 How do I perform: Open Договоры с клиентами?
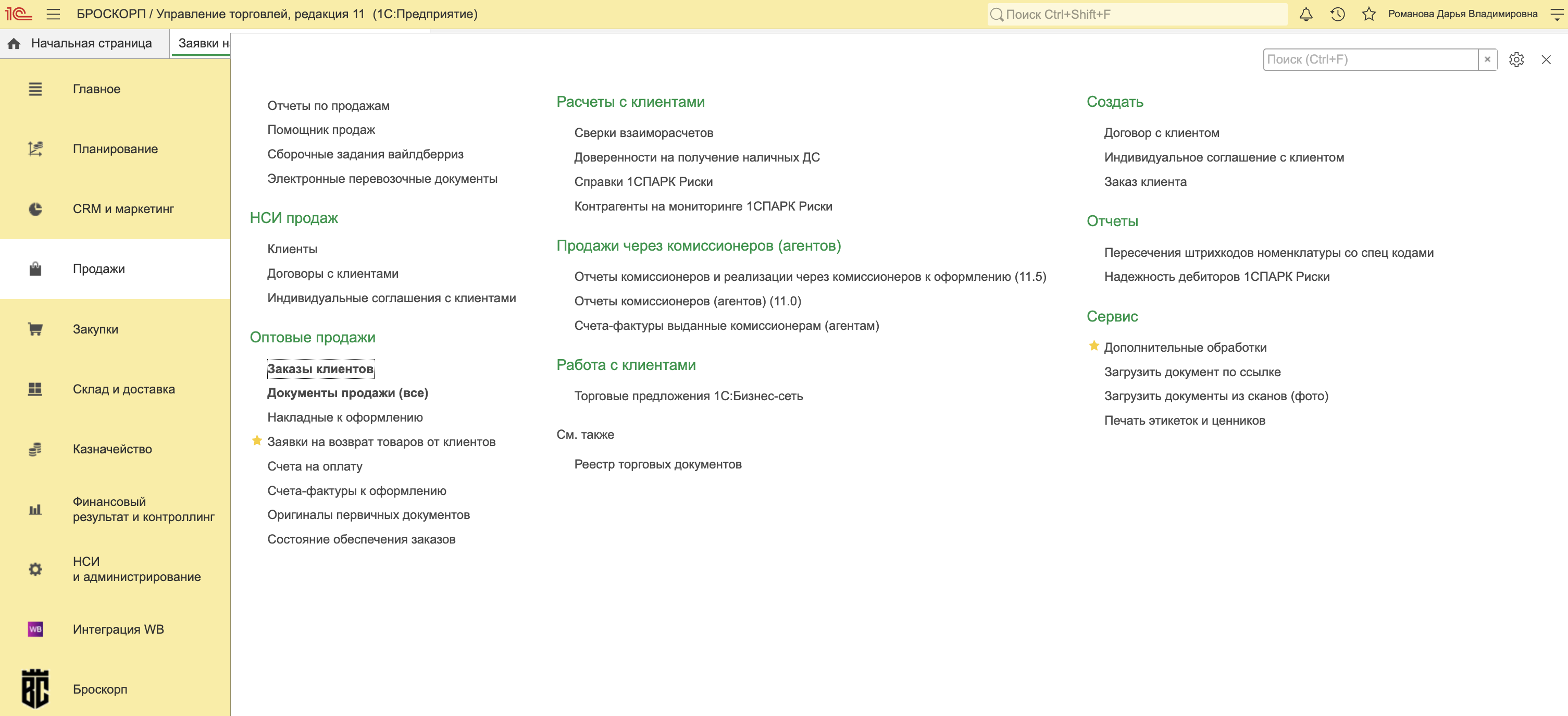[333, 274]
